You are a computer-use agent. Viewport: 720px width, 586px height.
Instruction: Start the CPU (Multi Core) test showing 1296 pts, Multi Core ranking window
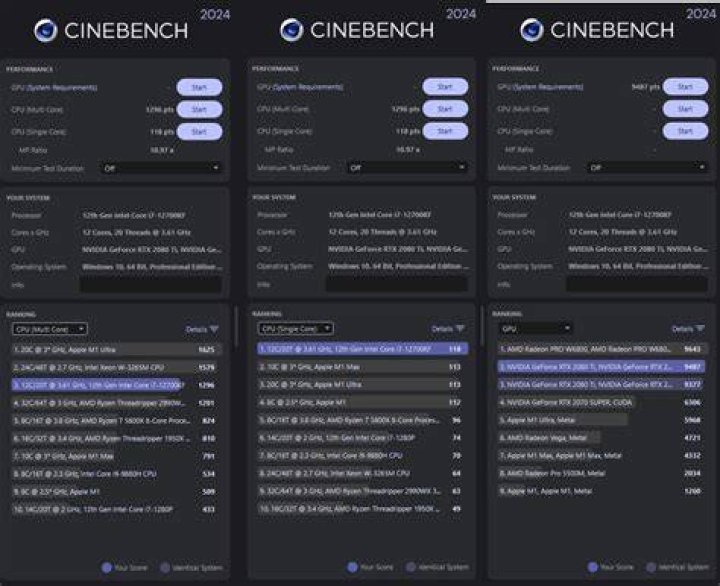click(x=199, y=109)
